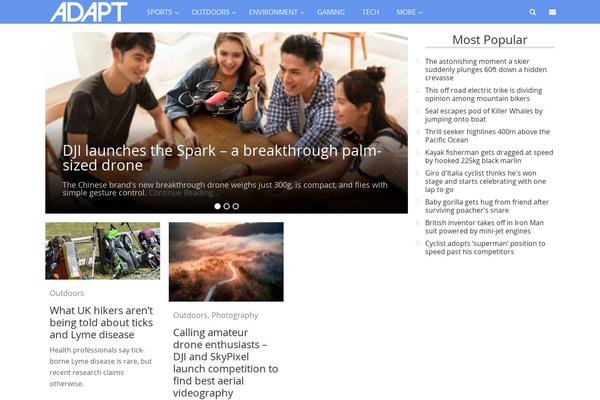The height and width of the screenshot is (400, 600).
Task: Click the envelope mail icon in header
Action: click(552, 12)
